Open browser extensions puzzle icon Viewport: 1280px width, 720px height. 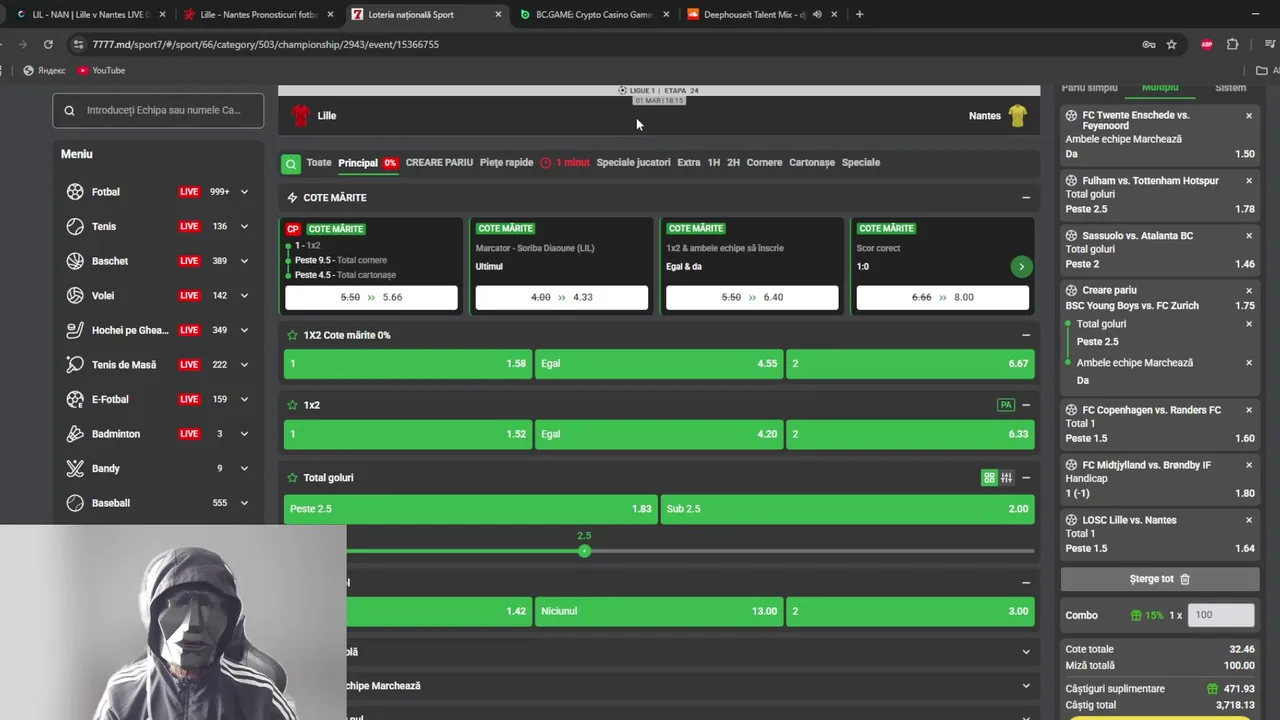click(x=1232, y=44)
